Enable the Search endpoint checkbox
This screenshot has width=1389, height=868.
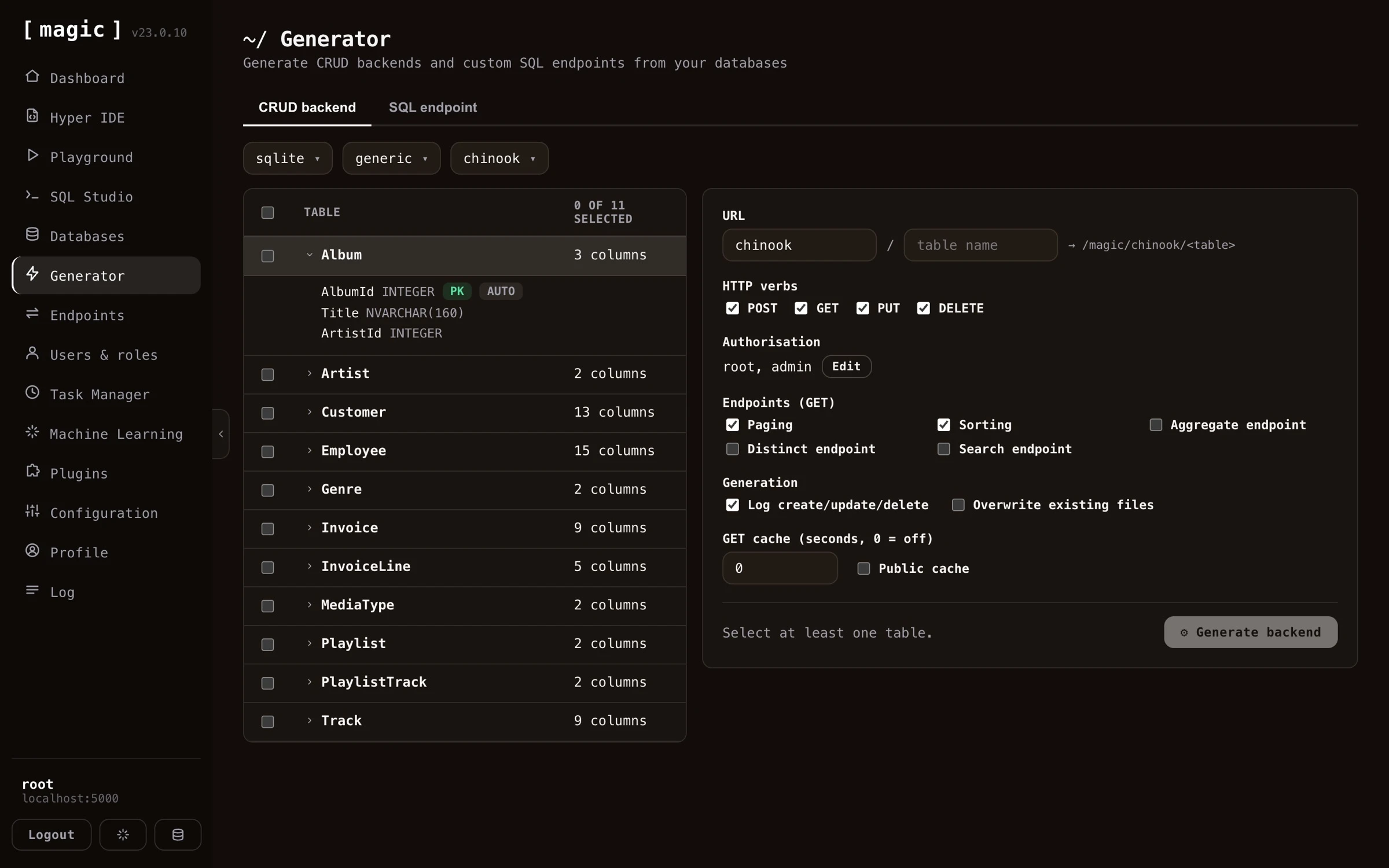[944, 449]
